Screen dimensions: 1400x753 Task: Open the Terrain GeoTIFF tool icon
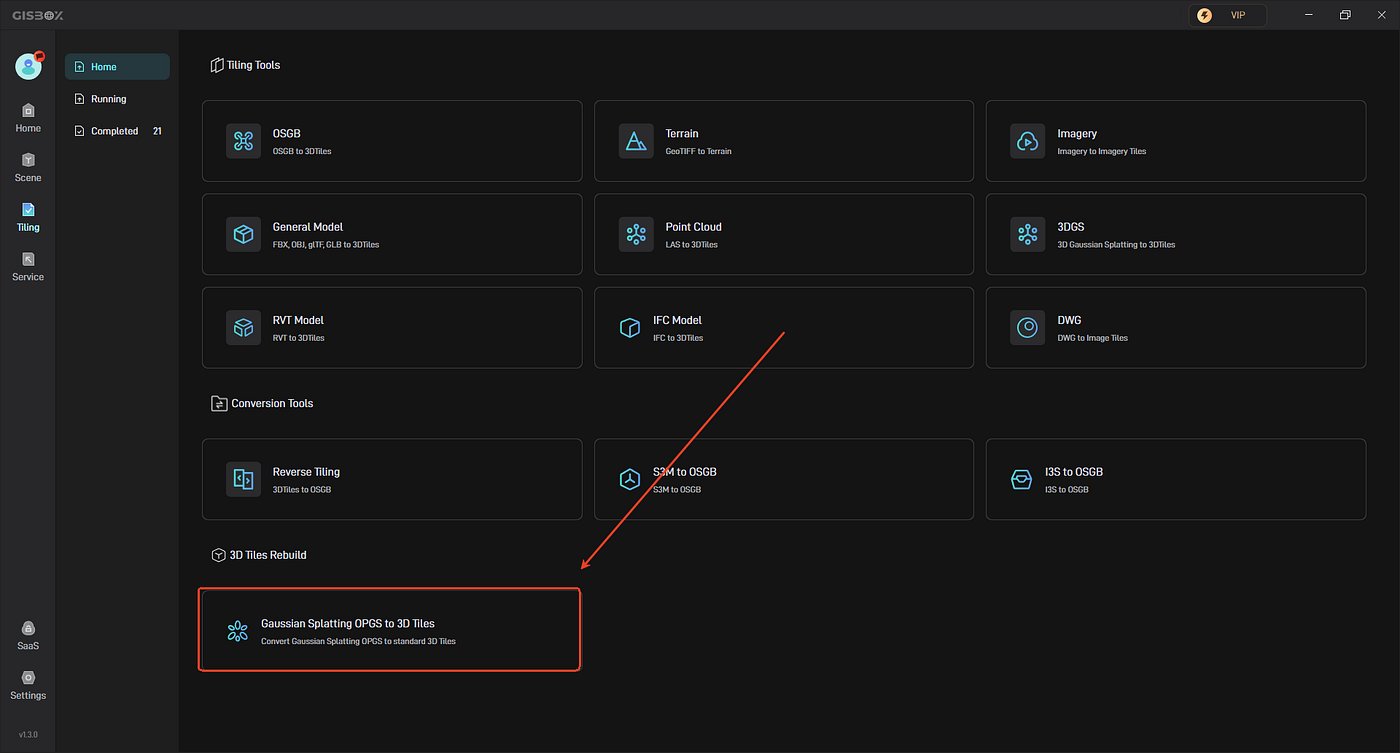[x=635, y=141]
